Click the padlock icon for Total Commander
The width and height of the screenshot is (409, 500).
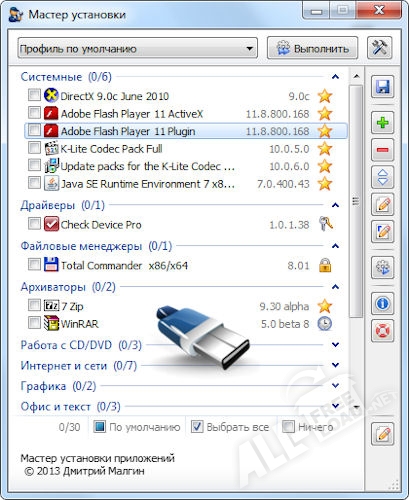tap(325, 265)
